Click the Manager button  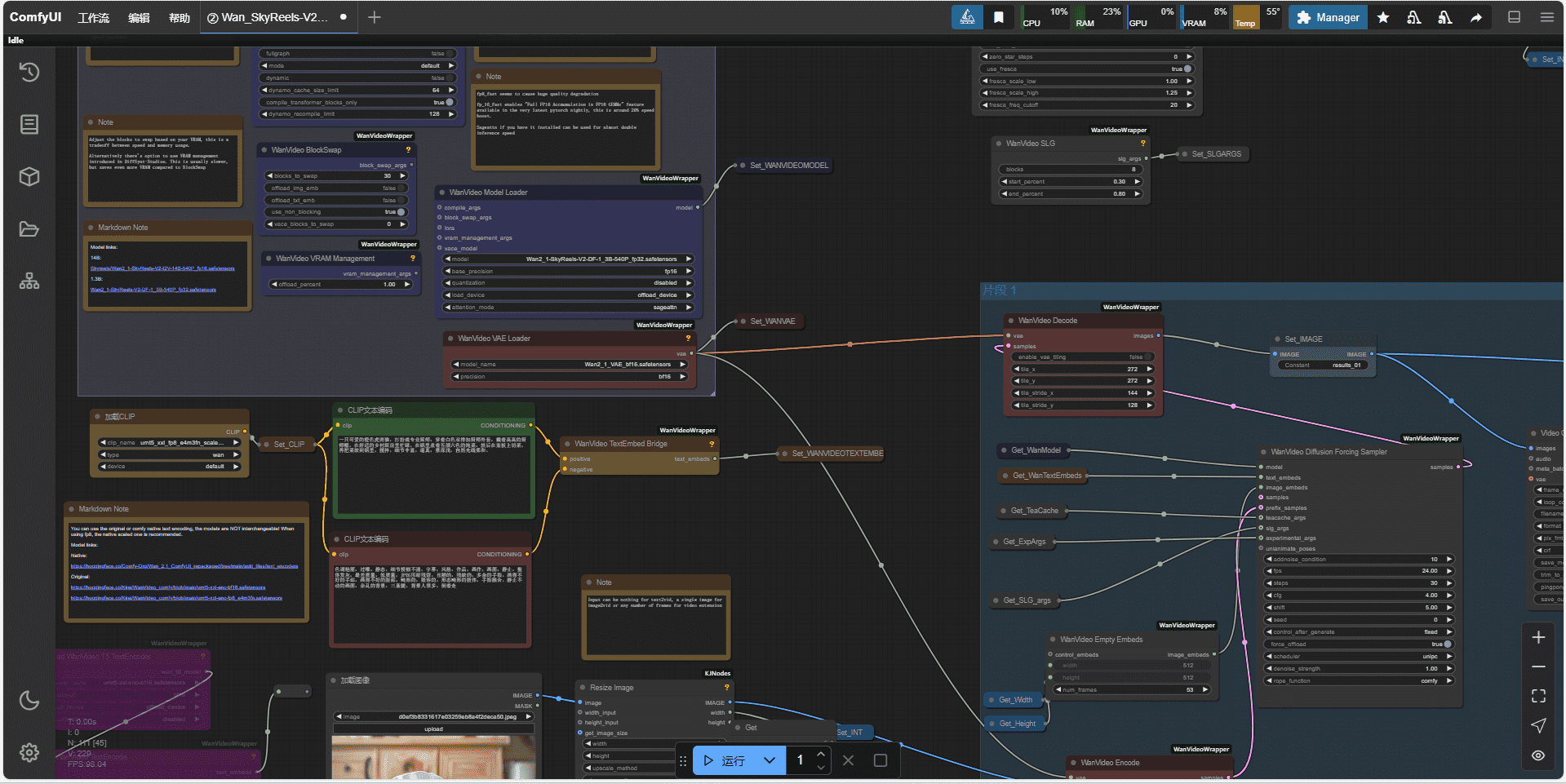coord(1328,17)
